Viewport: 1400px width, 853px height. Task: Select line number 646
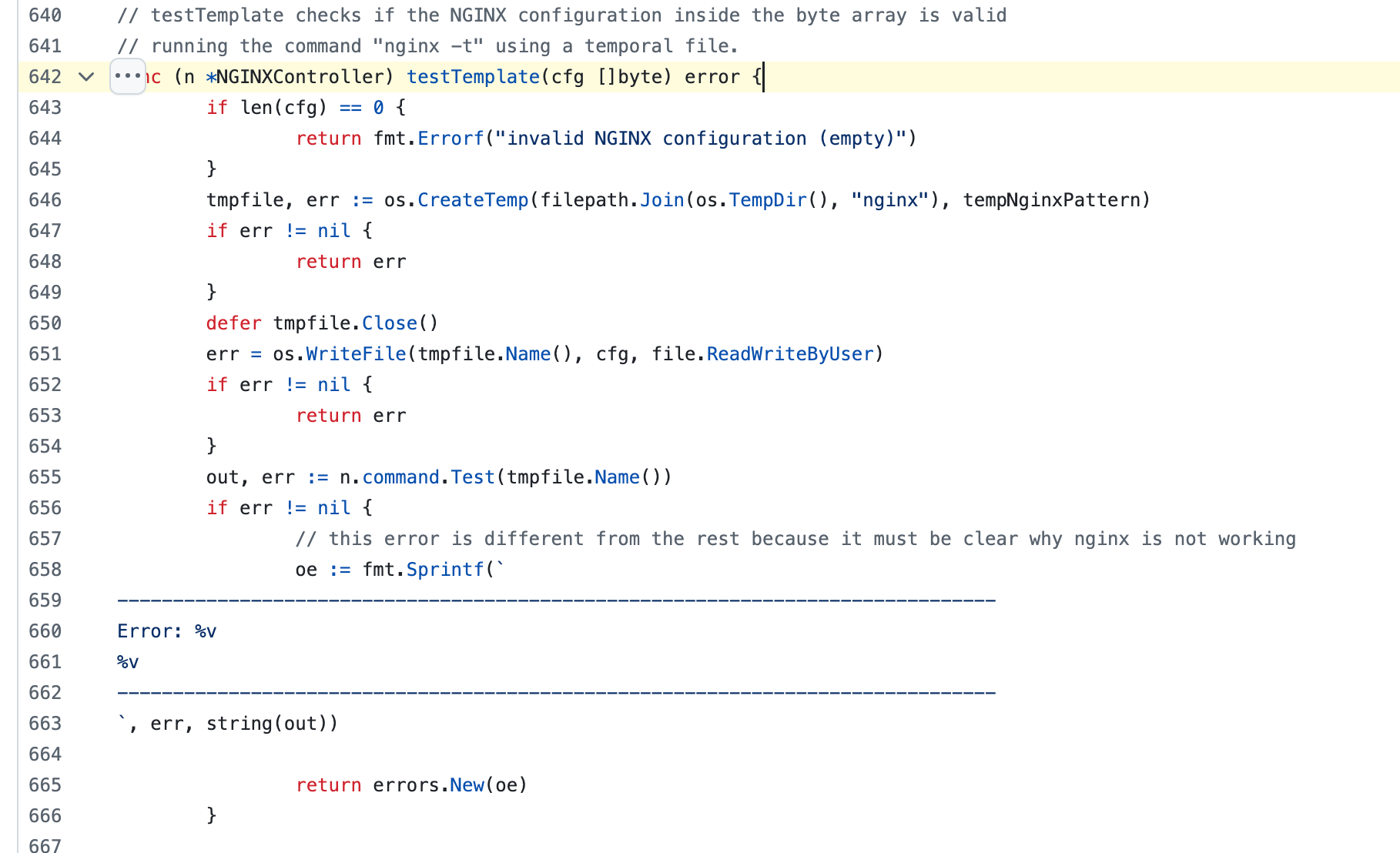pyautogui.click(x=45, y=200)
